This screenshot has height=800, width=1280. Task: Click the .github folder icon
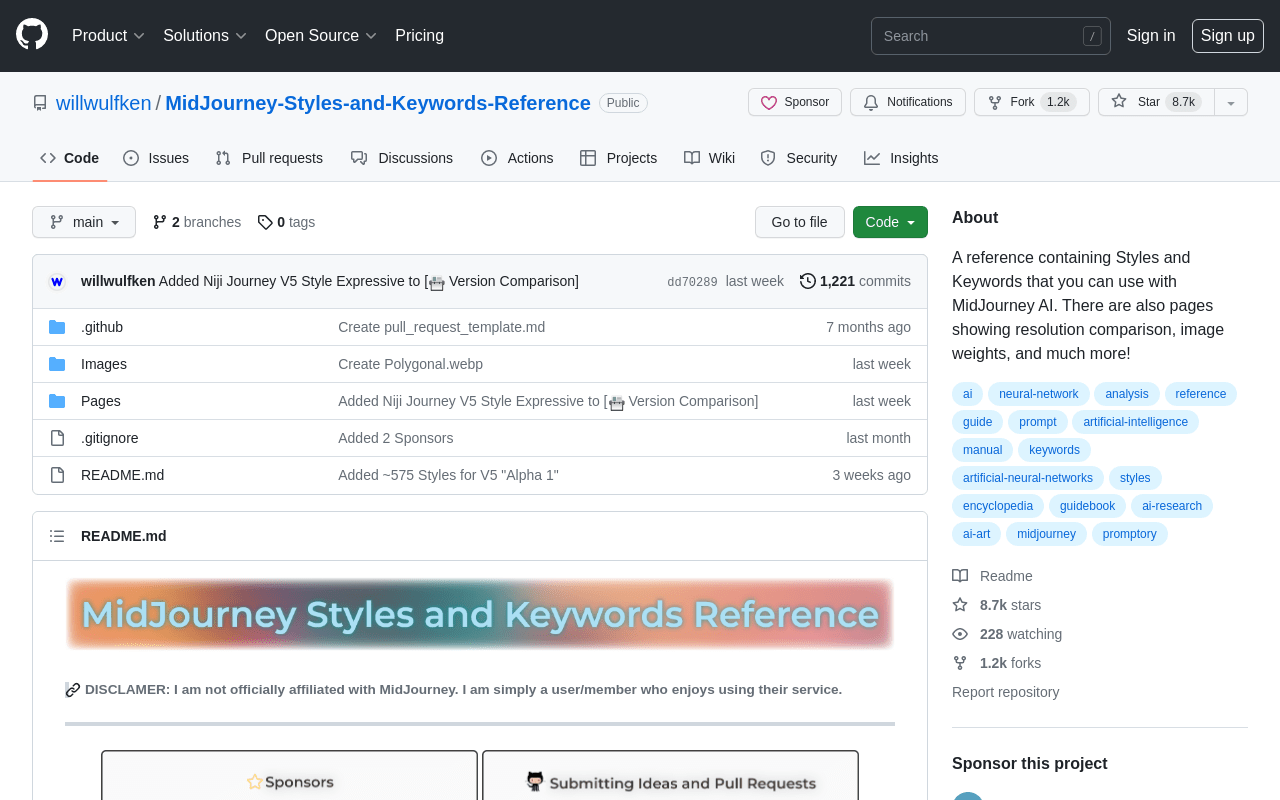coord(57,327)
